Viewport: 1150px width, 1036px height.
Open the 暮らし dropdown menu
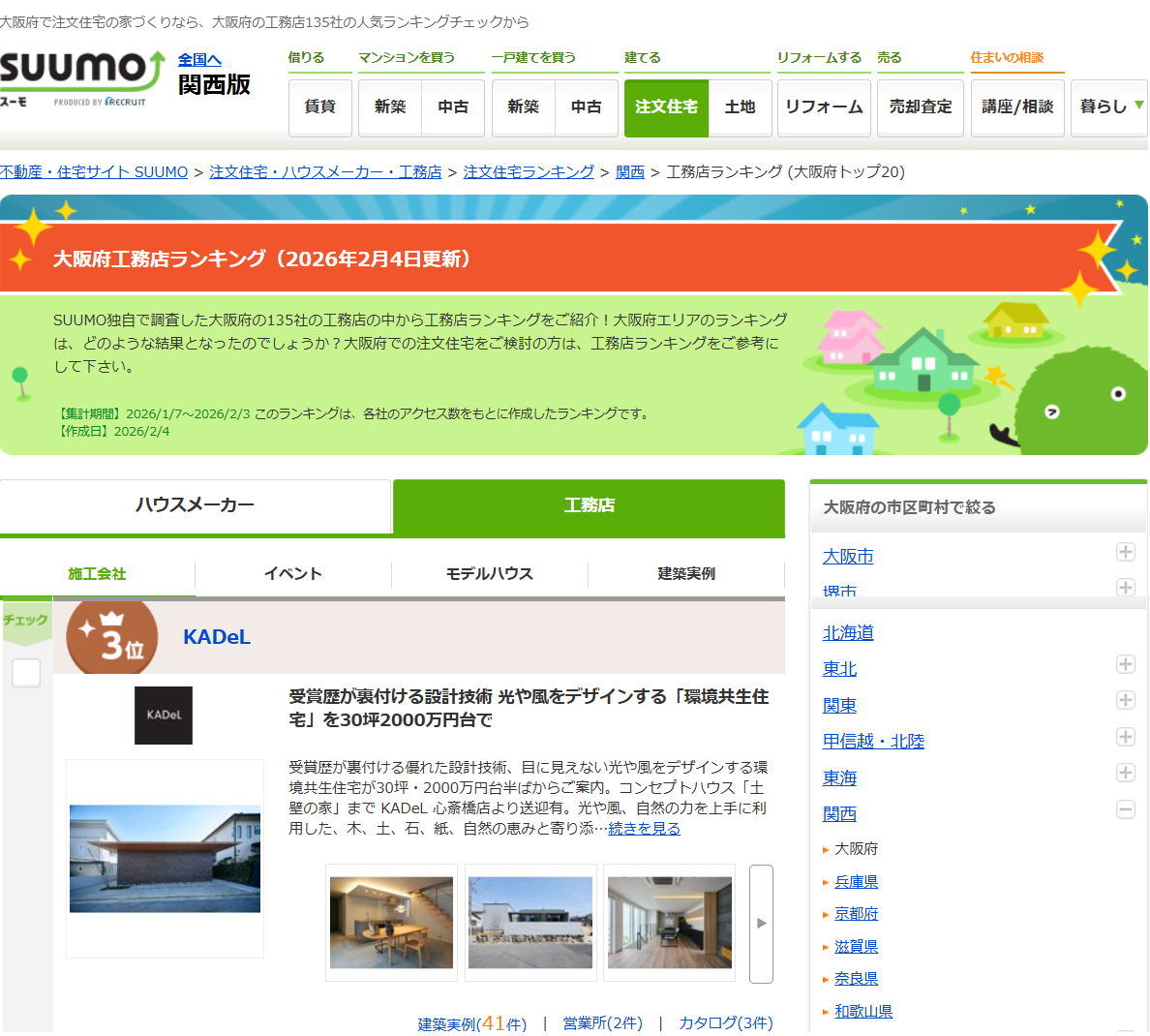click(1109, 107)
